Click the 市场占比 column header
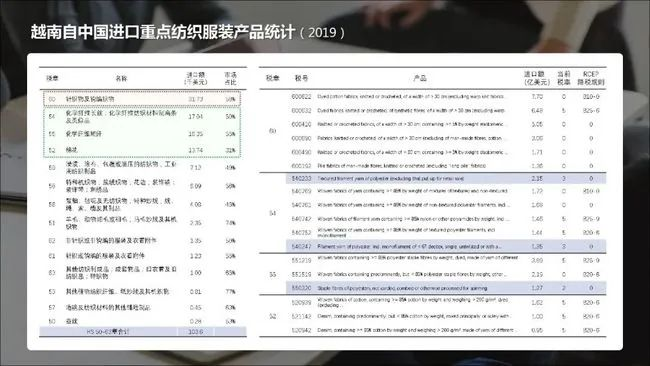 [230, 78]
